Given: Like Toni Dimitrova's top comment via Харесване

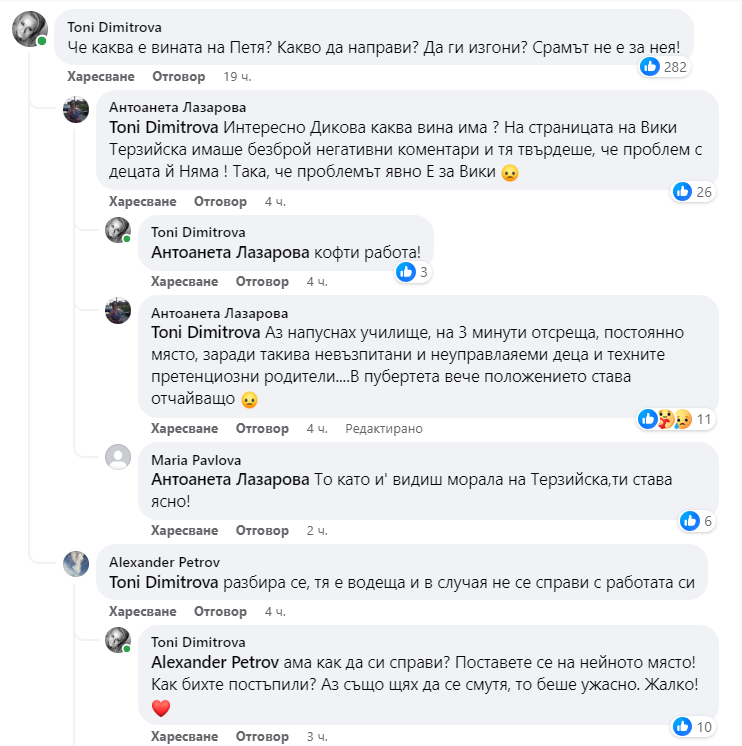Looking at the screenshot, I should [102, 76].
